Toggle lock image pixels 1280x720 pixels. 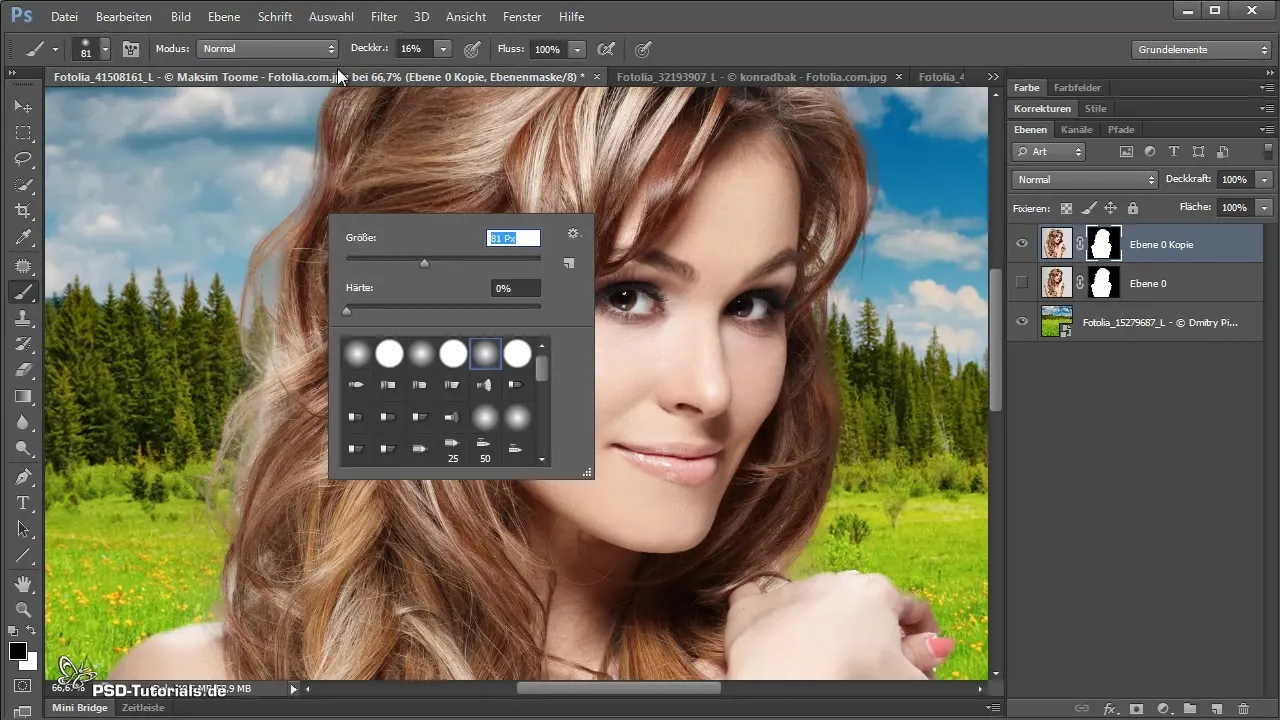click(1088, 208)
